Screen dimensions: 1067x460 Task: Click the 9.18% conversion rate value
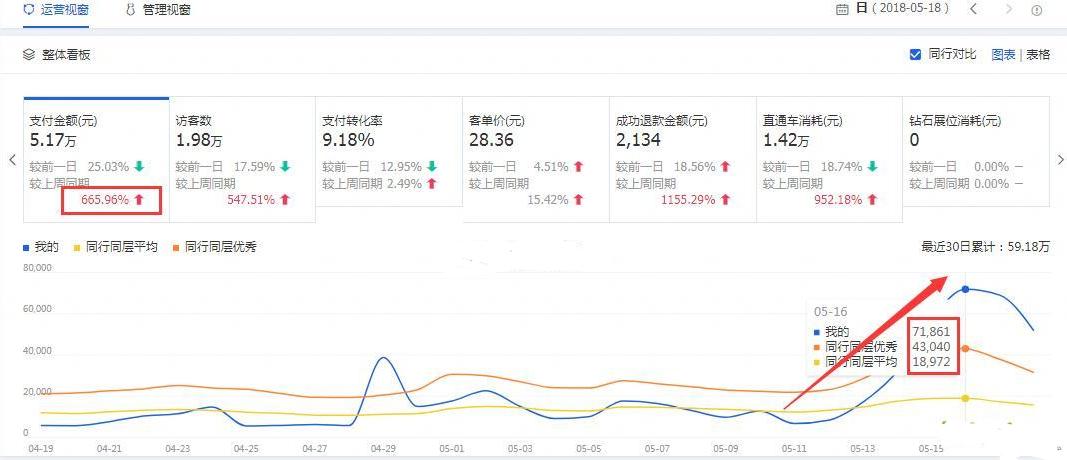click(348, 141)
